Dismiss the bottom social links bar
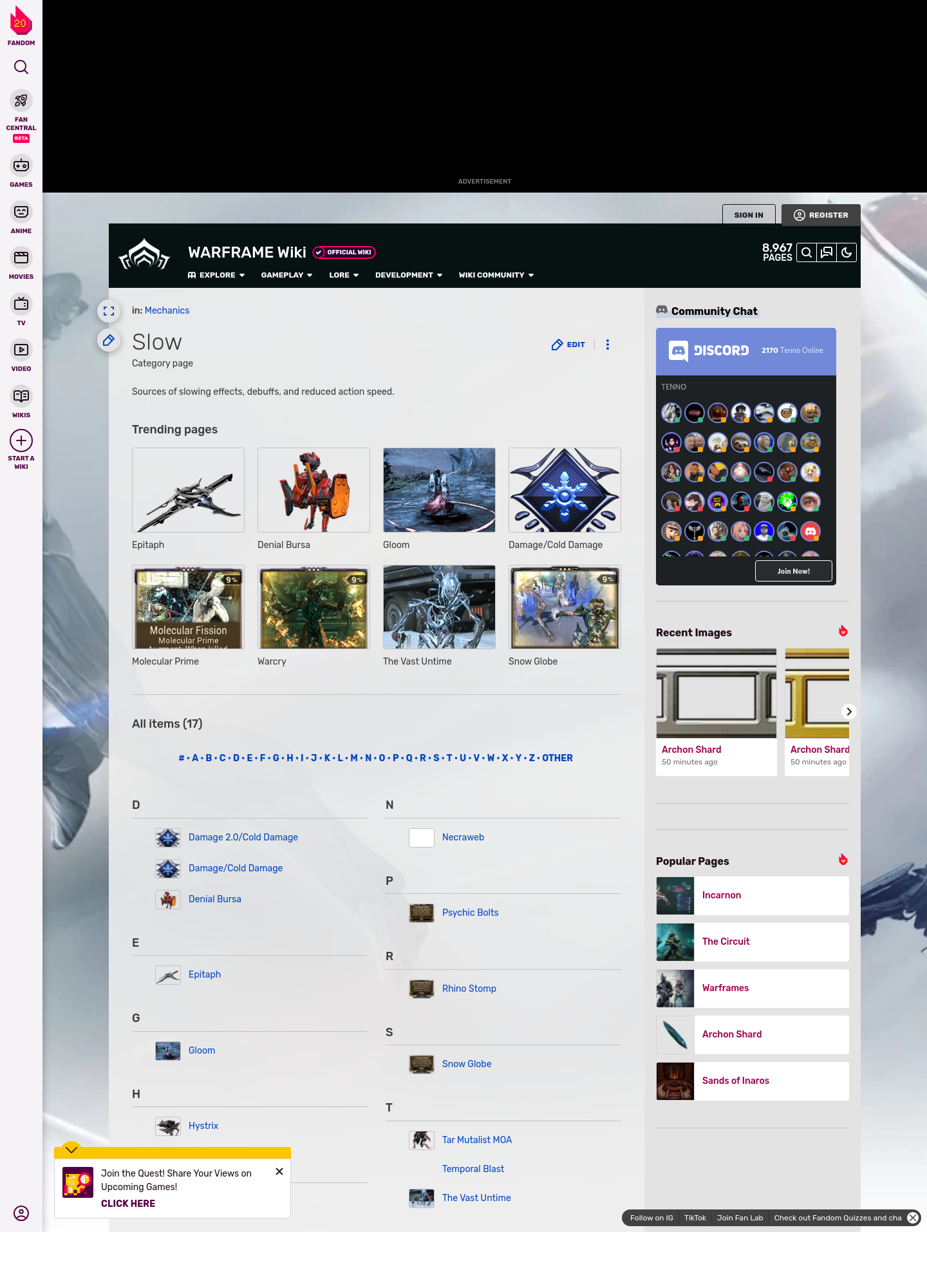927x1288 pixels. (913, 1218)
